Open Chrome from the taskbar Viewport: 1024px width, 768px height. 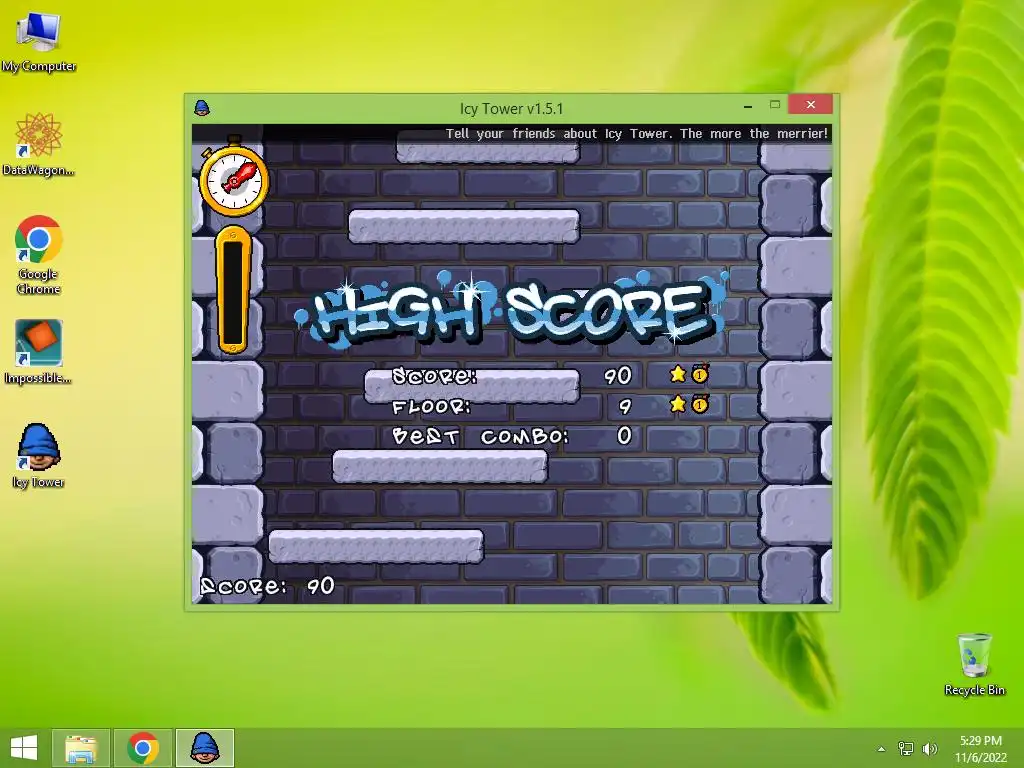(143, 748)
